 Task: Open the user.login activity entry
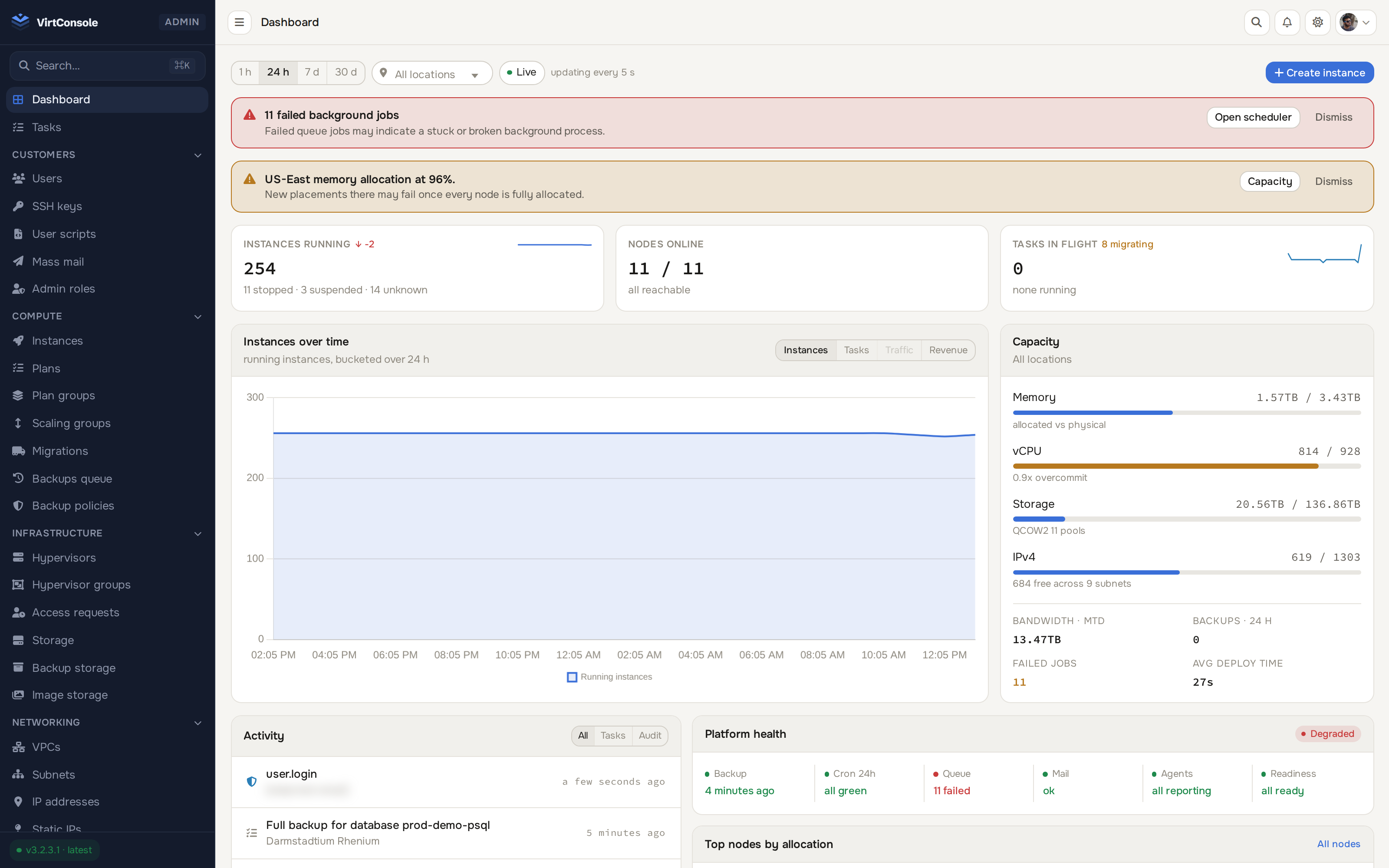point(456,782)
